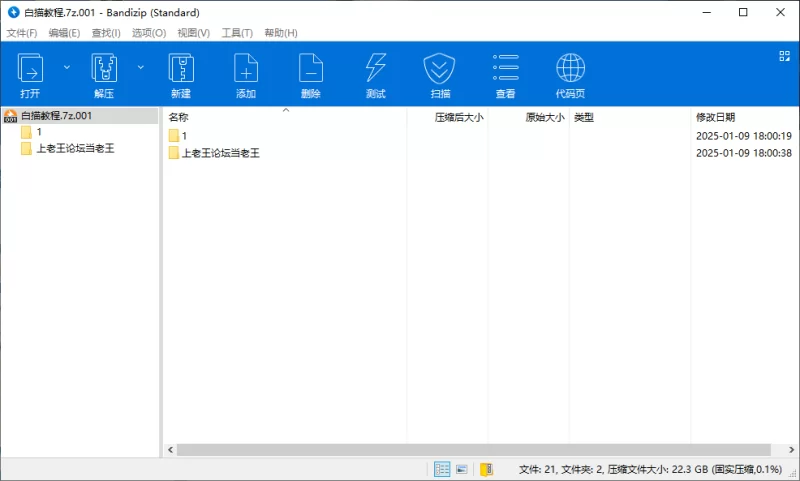Open the 视图(V) menu
Viewport: 800px width, 481px height.
point(194,33)
